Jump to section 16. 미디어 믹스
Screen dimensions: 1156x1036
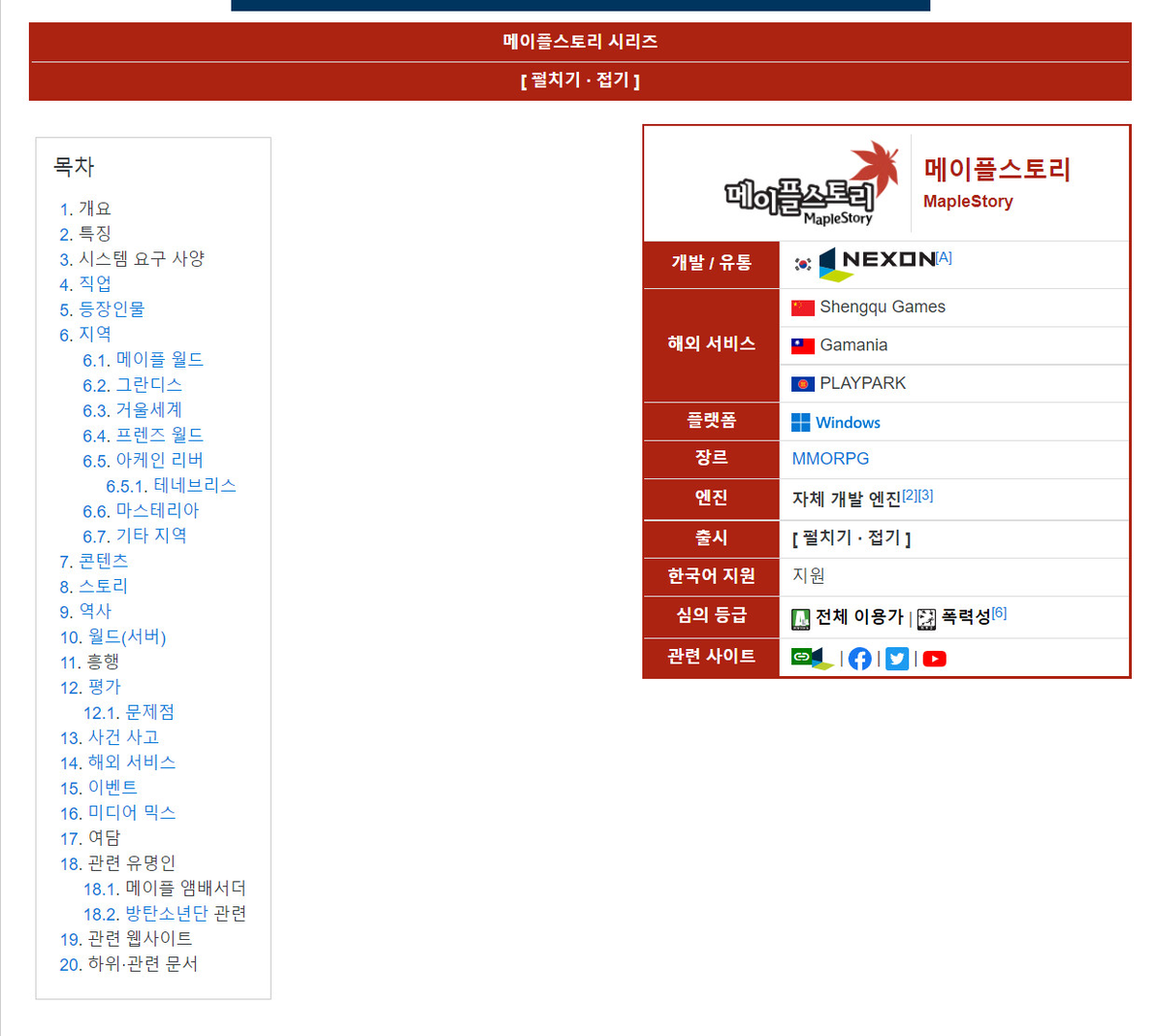(117, 813)
